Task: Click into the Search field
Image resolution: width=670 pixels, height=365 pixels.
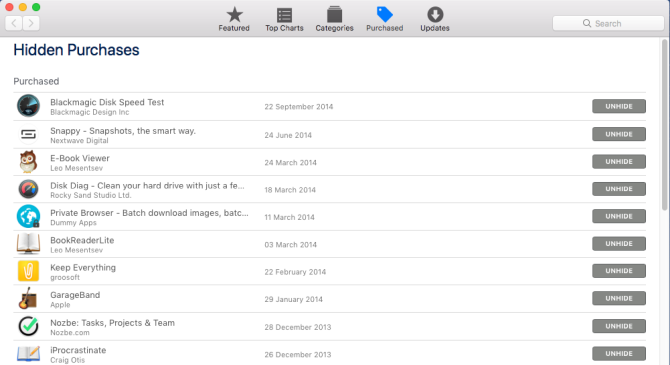Action: tap(608, 24)
